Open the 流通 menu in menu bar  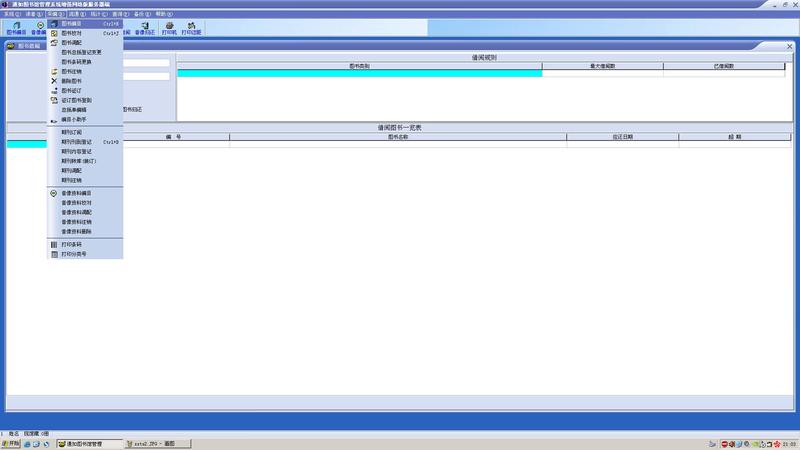pos(74,14)
